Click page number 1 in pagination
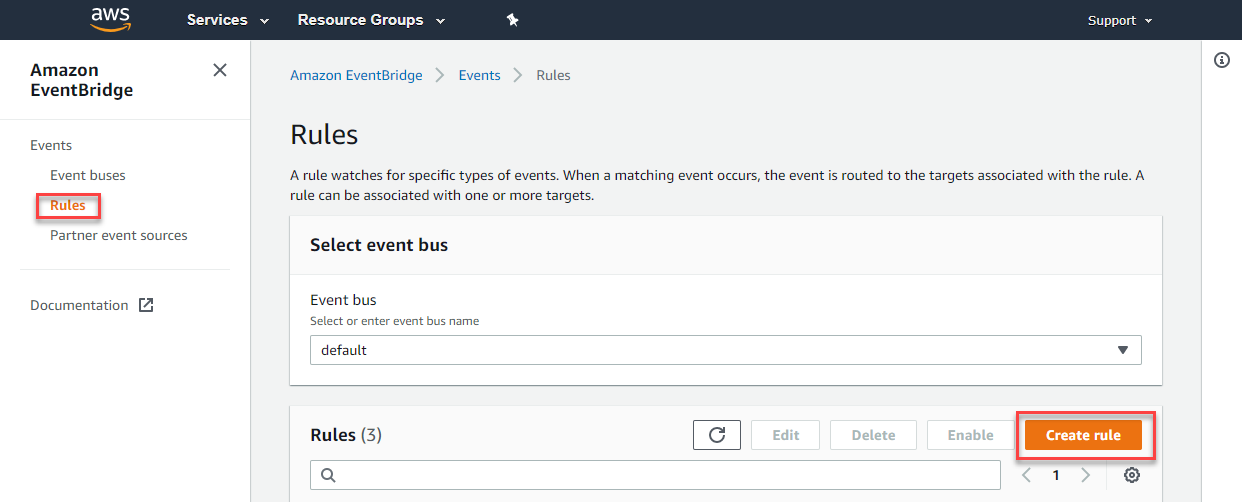 1056,475
